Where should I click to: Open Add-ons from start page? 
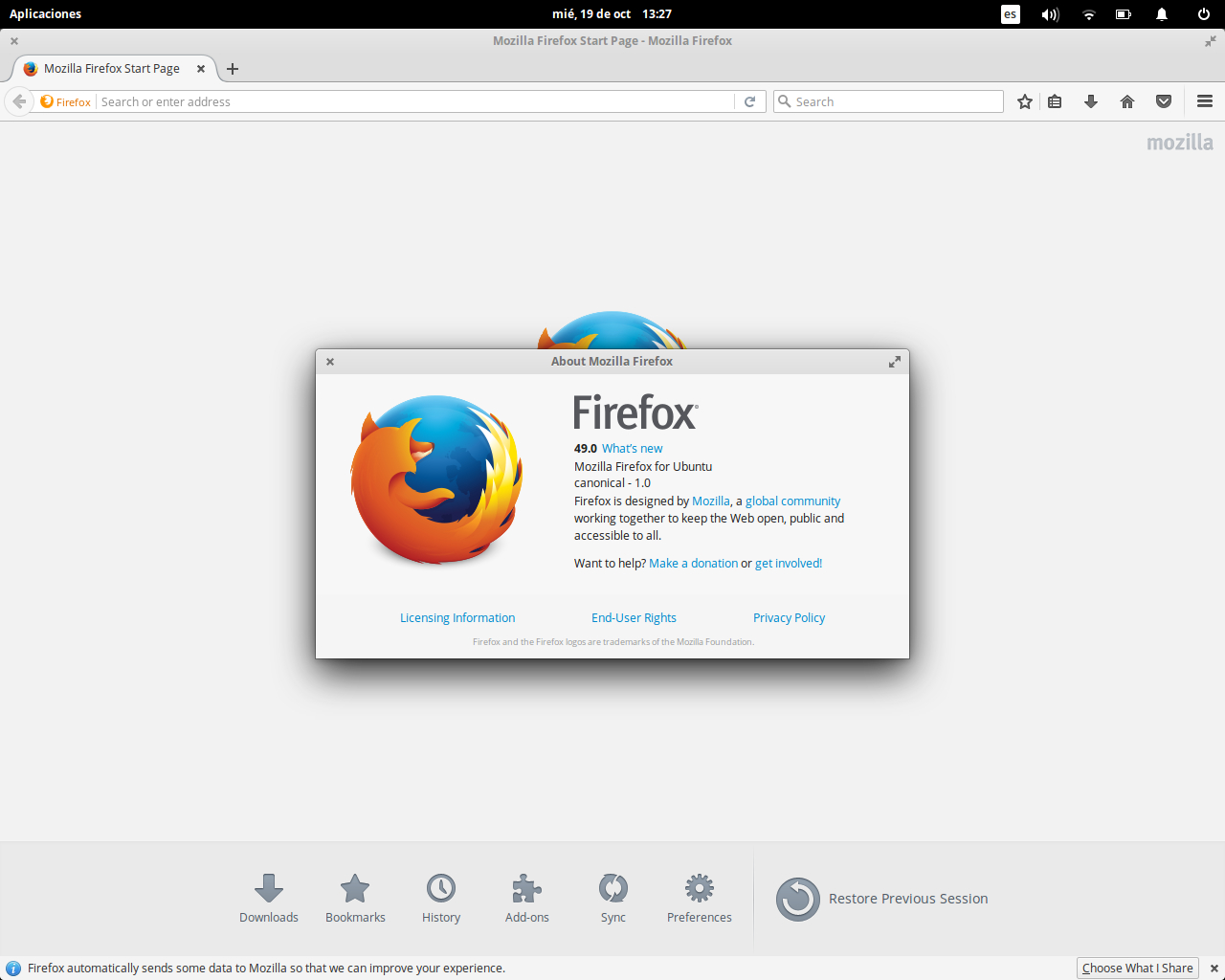[x=527, y=898]
